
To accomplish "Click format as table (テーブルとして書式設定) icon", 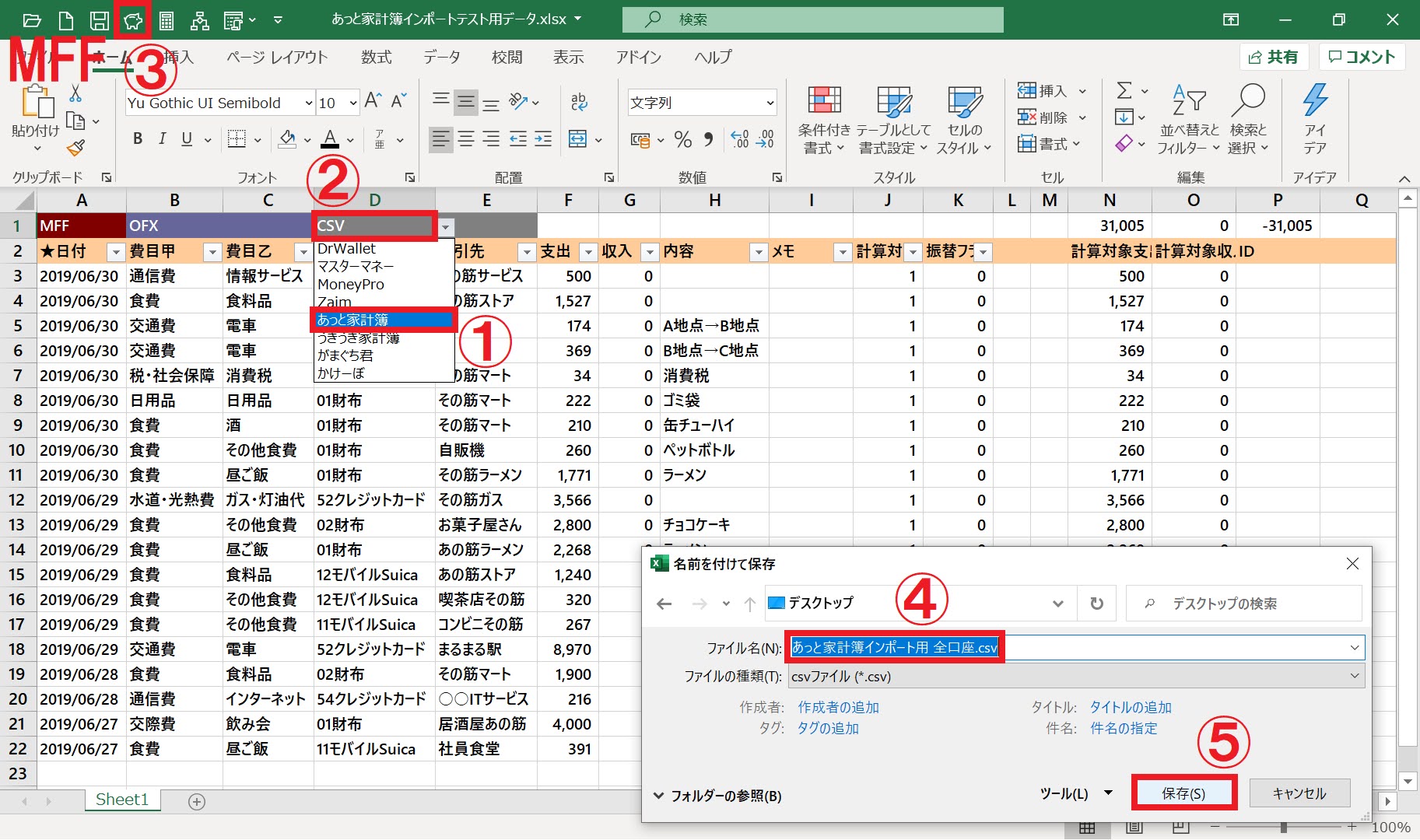I will click(893, 101).
